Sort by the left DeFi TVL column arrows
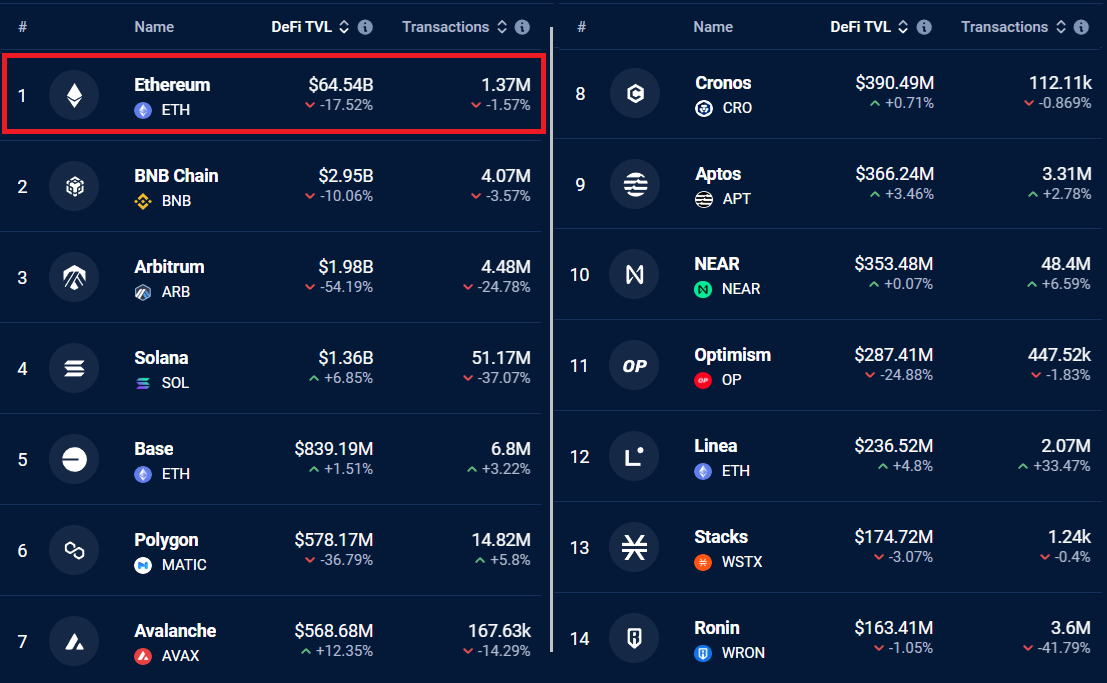The image size is (1107, 683). click(344, 27)
